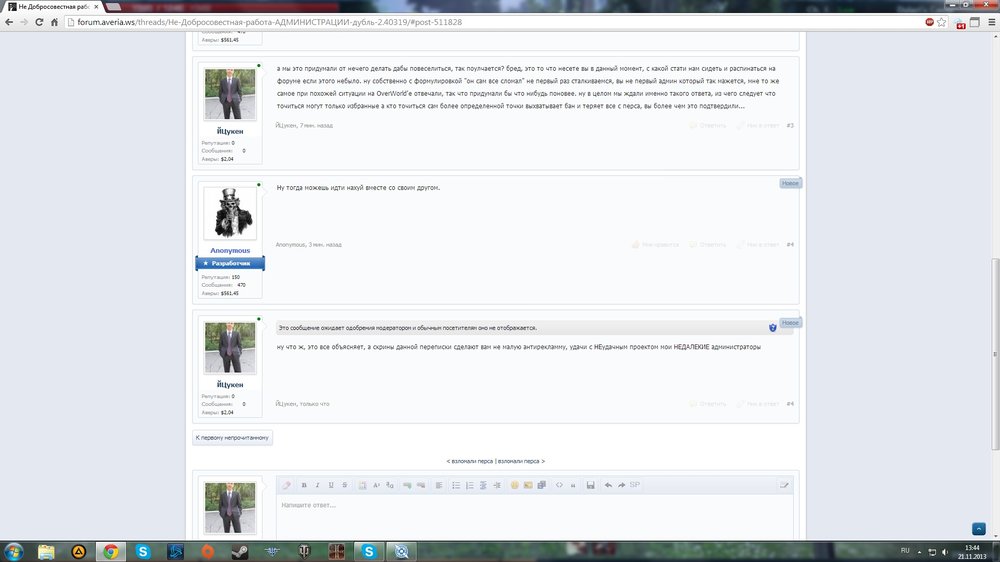The width and height of the screenshot is (1000, 562).
Task: Click the save draft floppy icon
Action: [591, 485]
